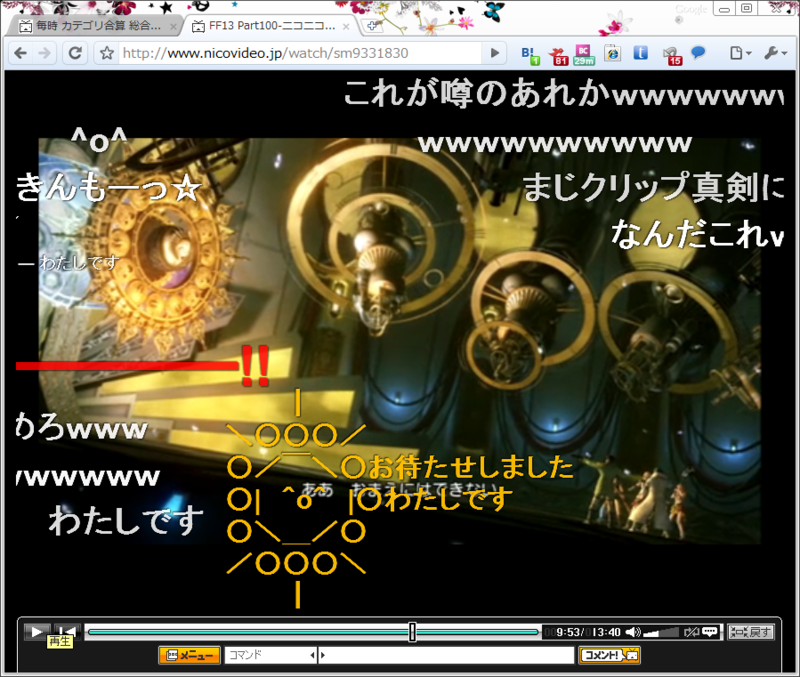Go back to the previous page

(x=21, y=53)
